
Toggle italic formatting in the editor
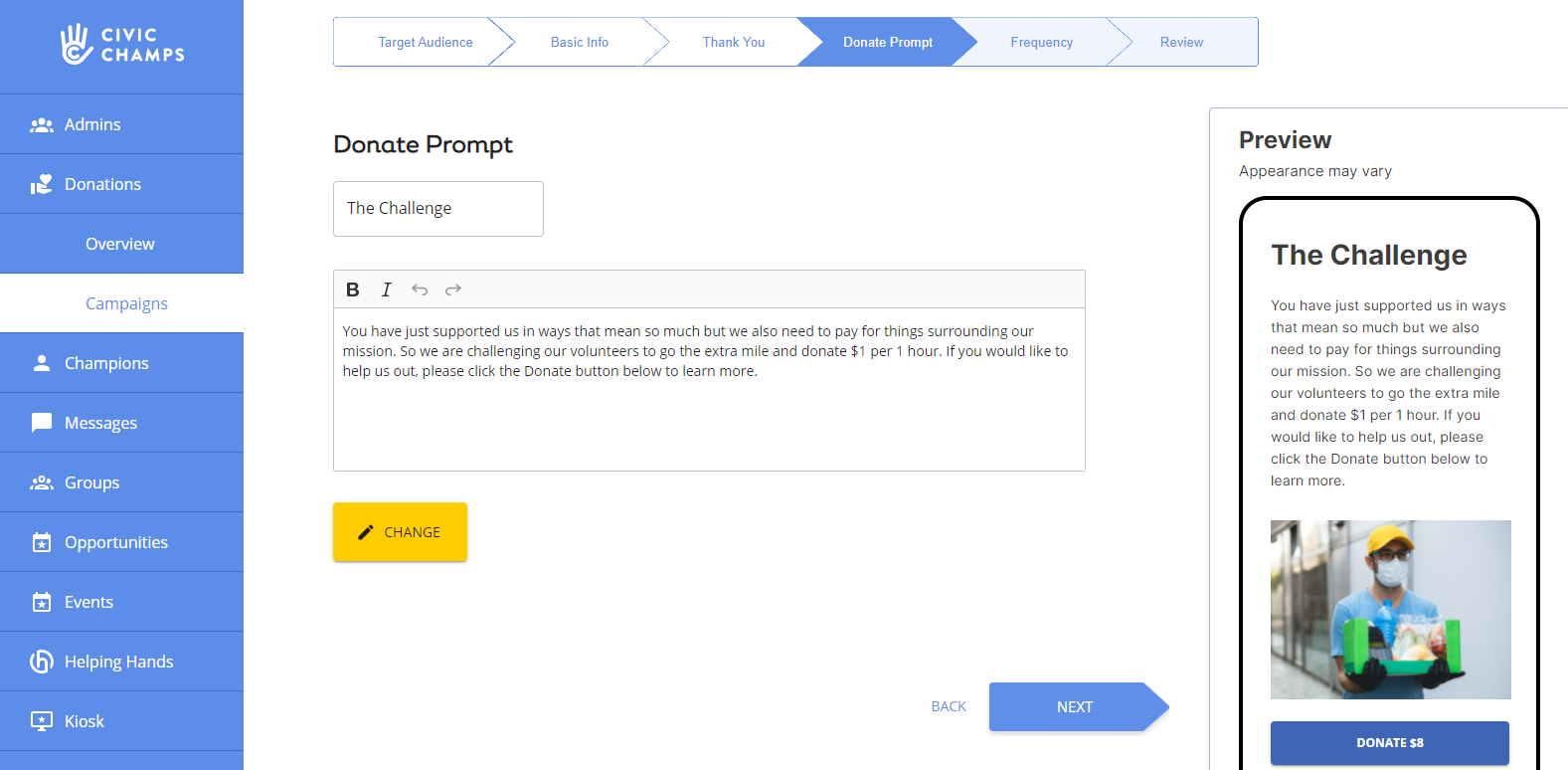tap(386, 289)
